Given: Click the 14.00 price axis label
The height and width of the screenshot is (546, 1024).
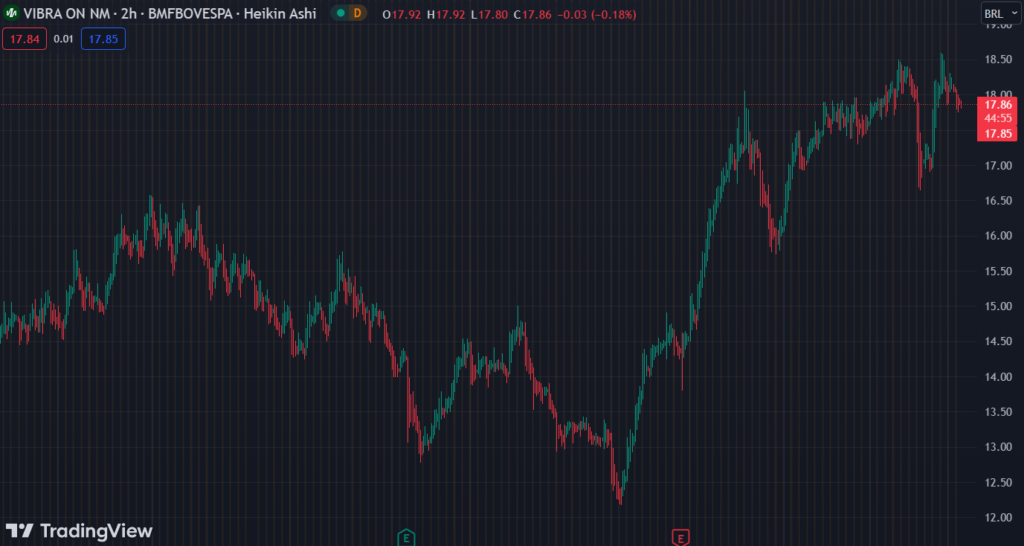Looking at the screenshot, I should [x=998, y=377].
